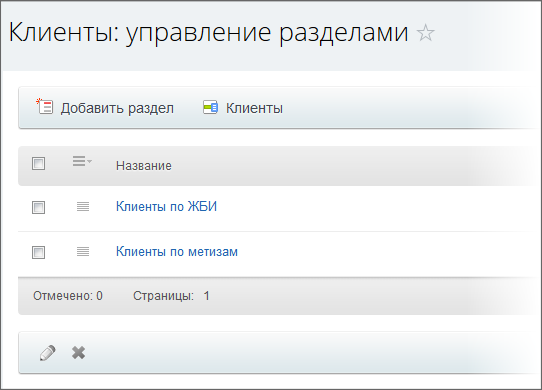This screenshot has height=390, width=542.
Task: Open the Клиенты по метизам link
Action: click(177, 252)
